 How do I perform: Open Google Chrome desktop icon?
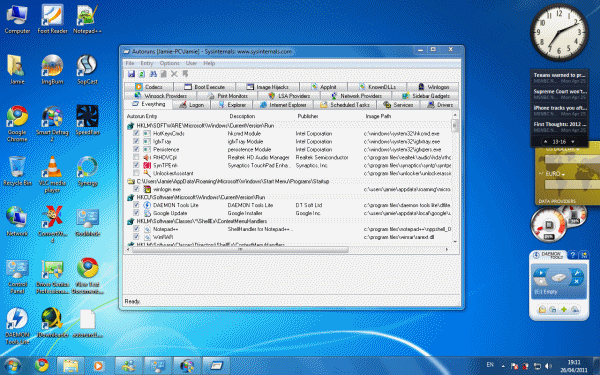coord(17,123)
